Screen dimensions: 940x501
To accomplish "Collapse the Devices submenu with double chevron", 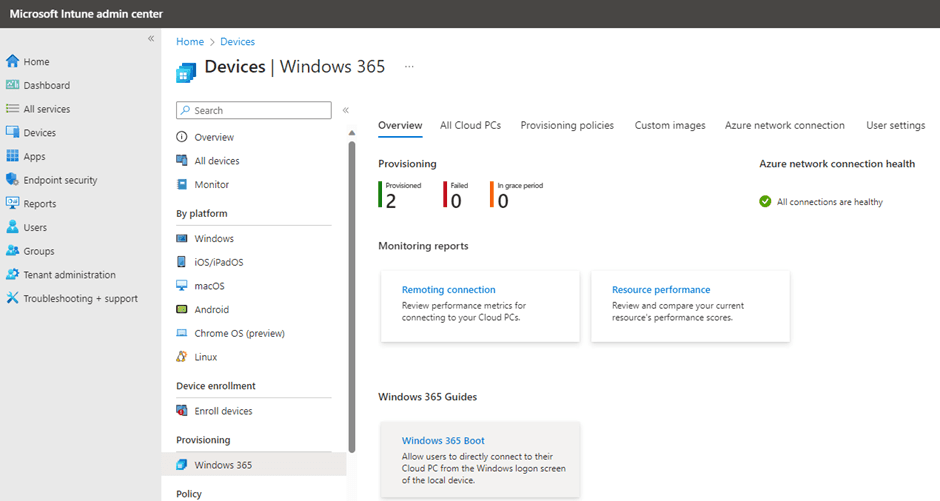I will click(346, 110).
